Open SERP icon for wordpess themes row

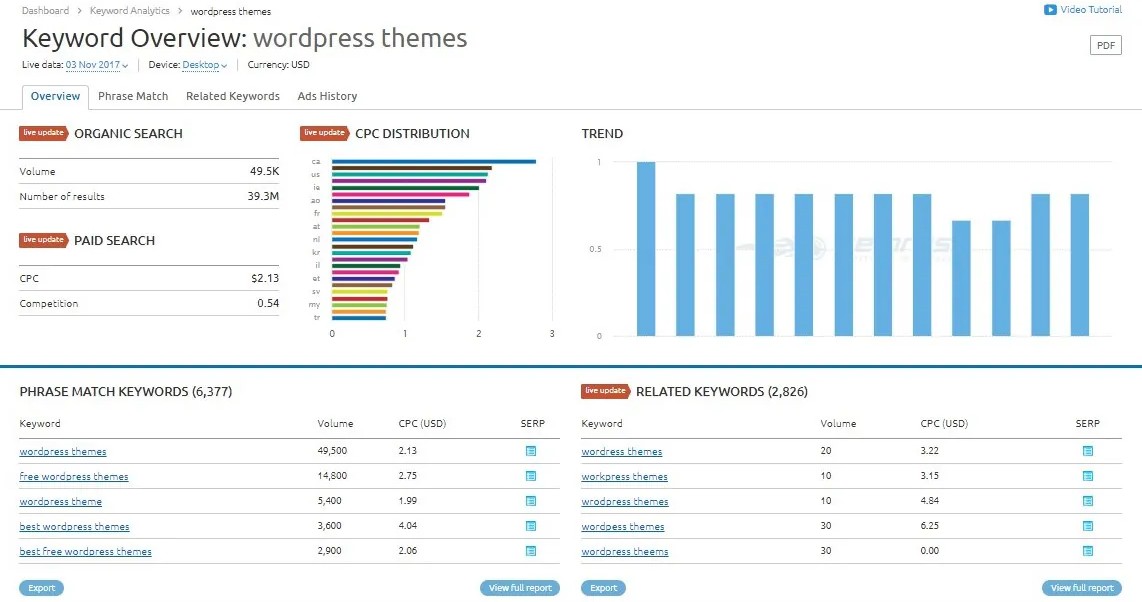(1087, 526)
